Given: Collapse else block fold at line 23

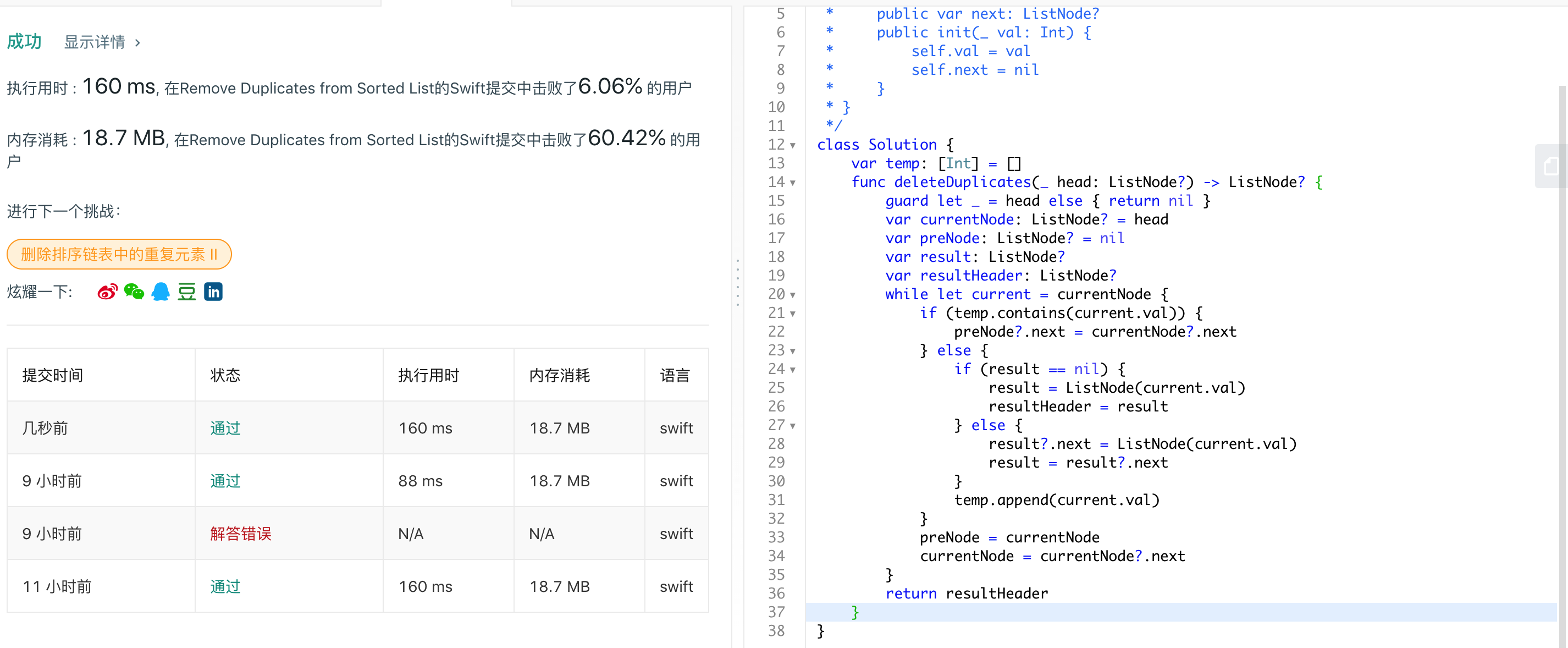Looking at the screenshot, I should click(793, 352).
